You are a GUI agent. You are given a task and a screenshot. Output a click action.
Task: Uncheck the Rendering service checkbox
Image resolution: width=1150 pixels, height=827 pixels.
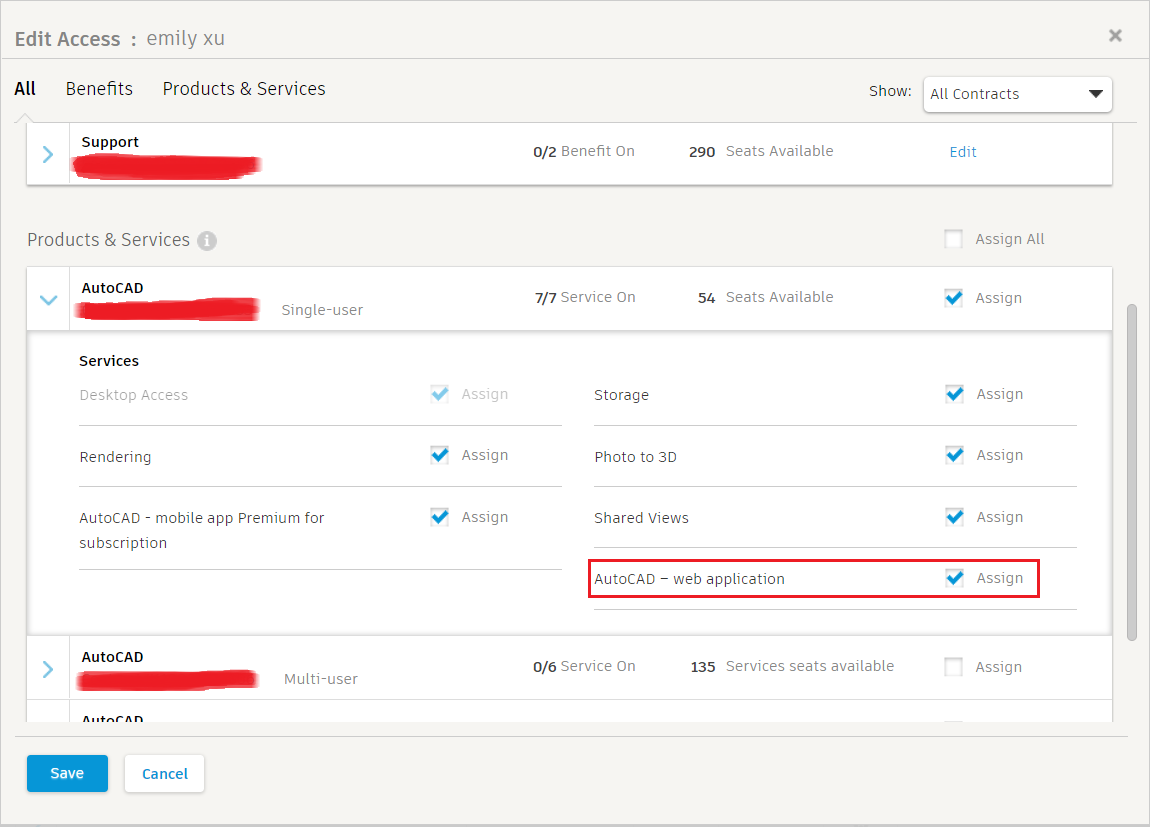439,455
